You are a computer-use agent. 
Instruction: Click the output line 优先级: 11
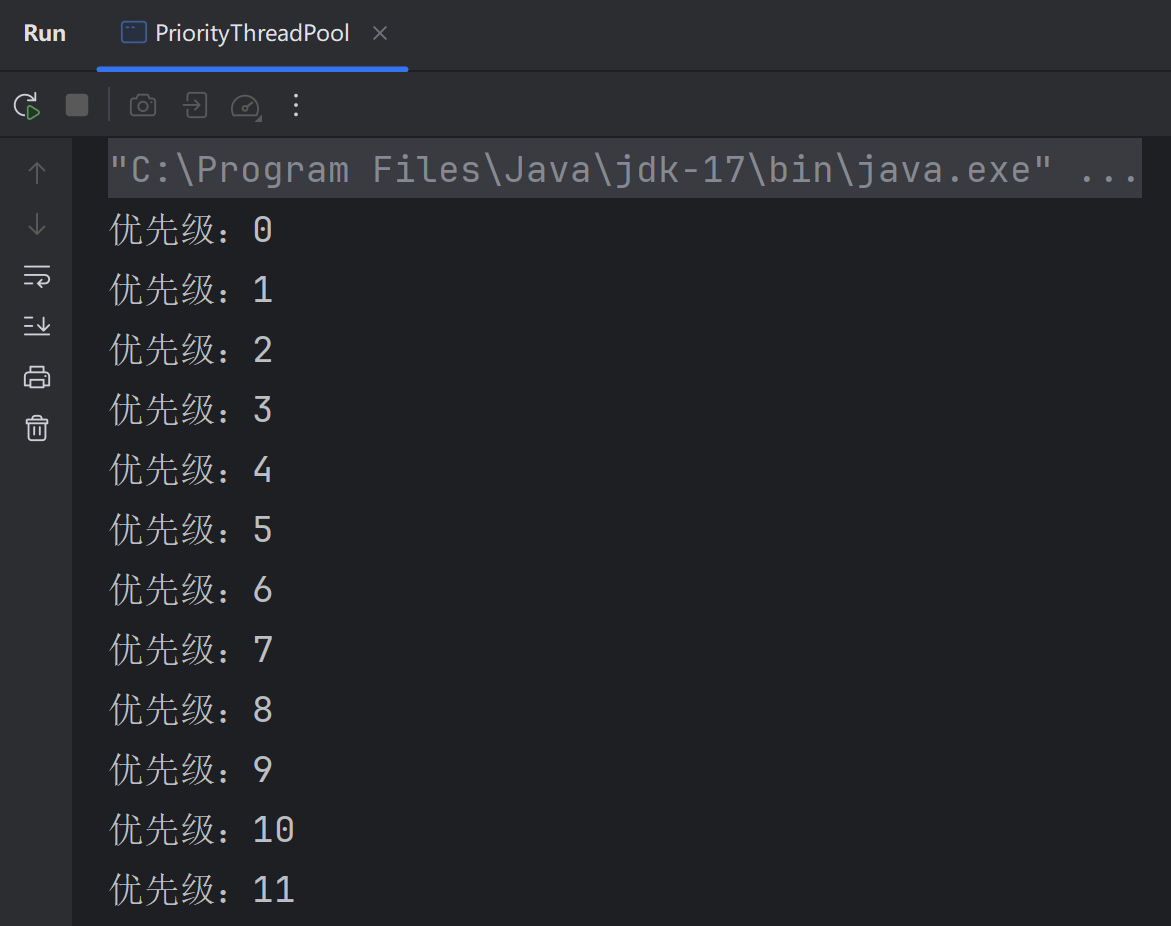202,889
